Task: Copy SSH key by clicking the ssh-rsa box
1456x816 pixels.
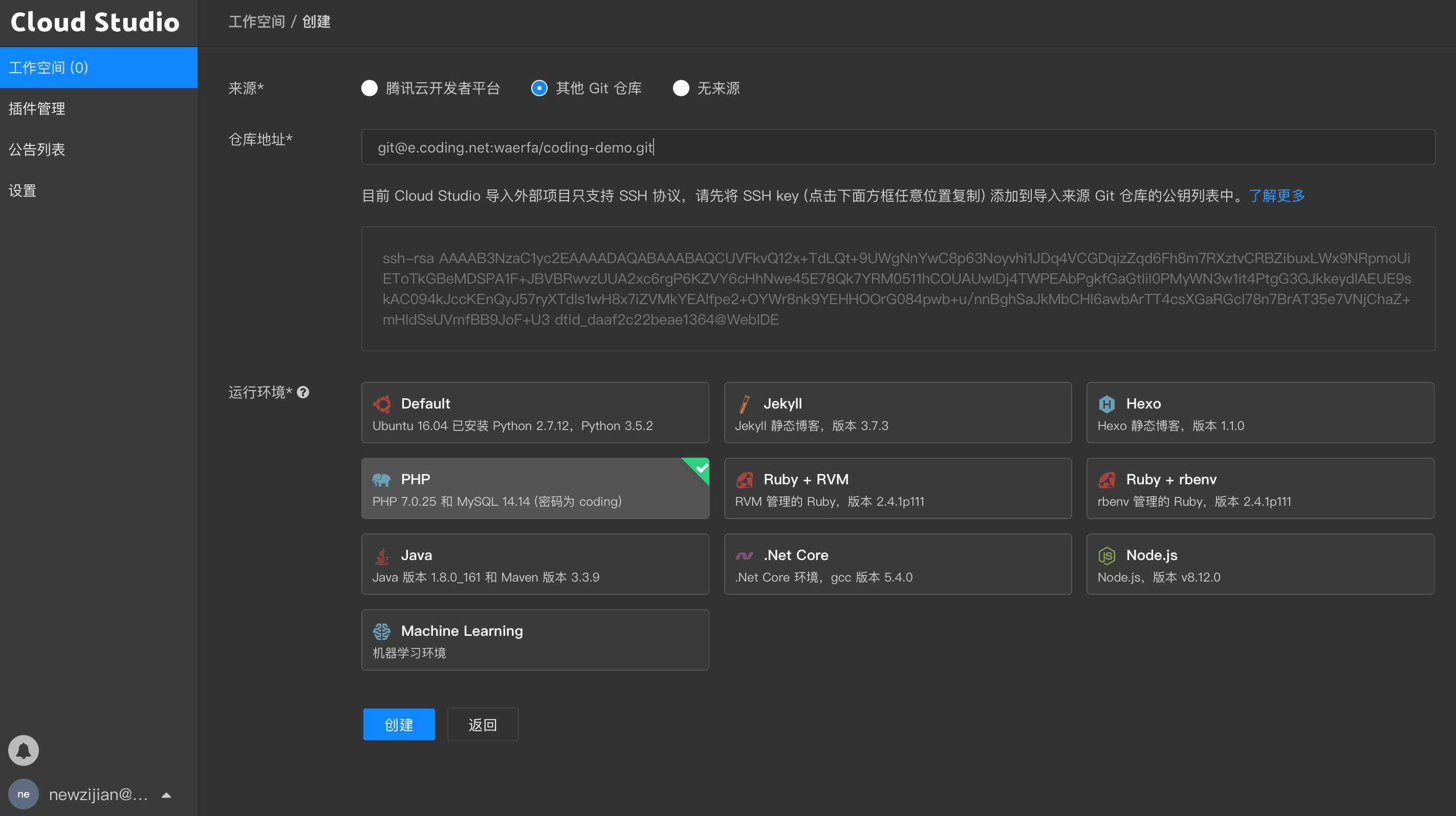Action: [x=898, y=288]
